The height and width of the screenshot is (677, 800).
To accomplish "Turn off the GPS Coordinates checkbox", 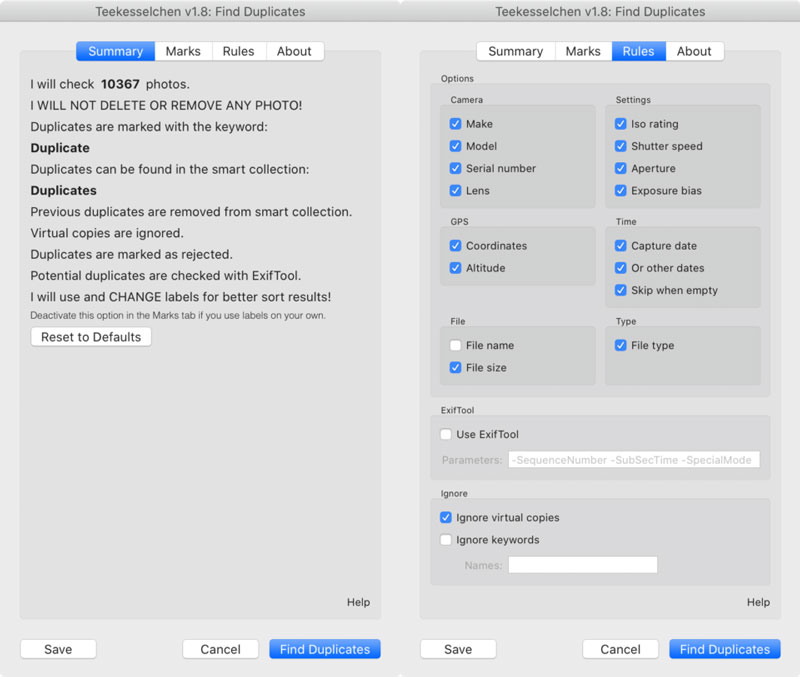I will [x=456, y=246].
